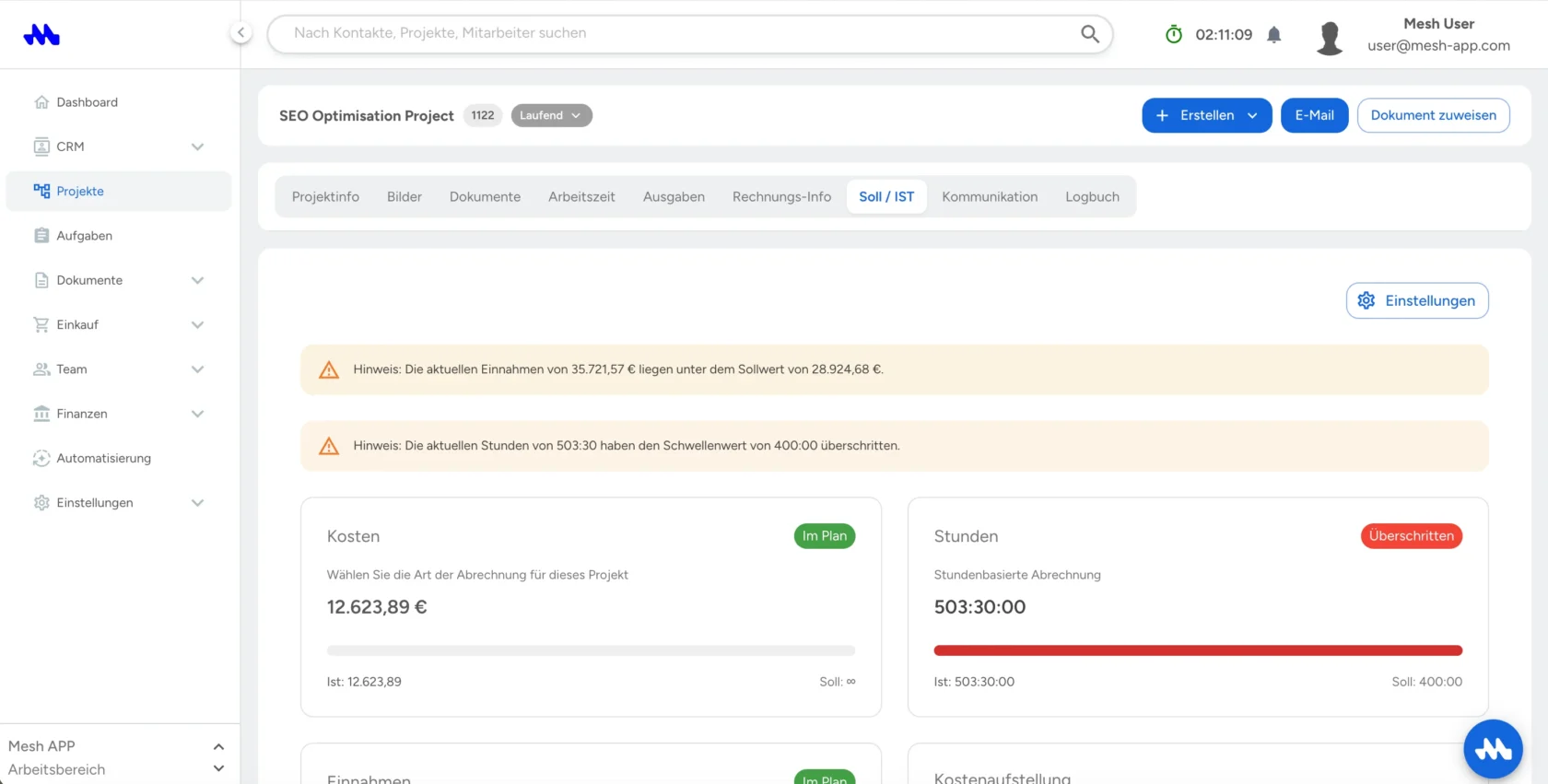
Task: Switch to the Rechnungs-Info tab
Action: click(781, 197)
